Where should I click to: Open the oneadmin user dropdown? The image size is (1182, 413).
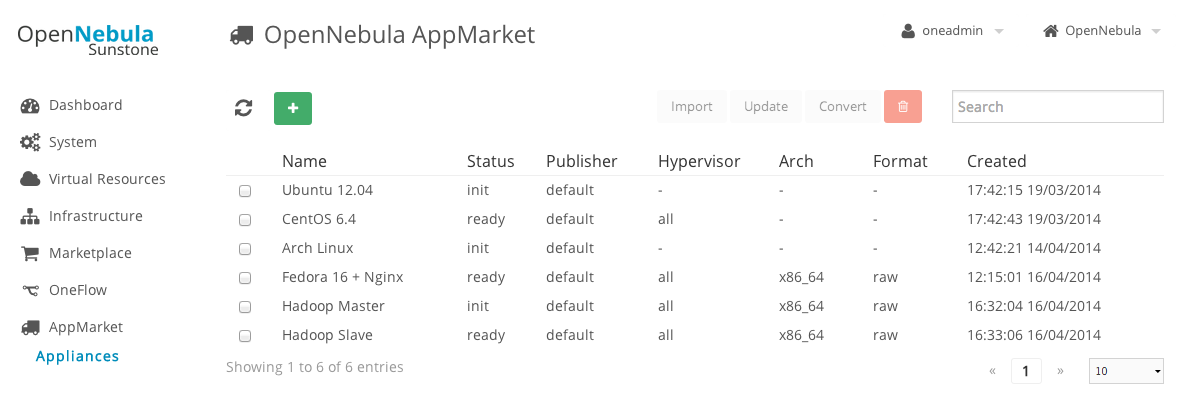[952, 32]
